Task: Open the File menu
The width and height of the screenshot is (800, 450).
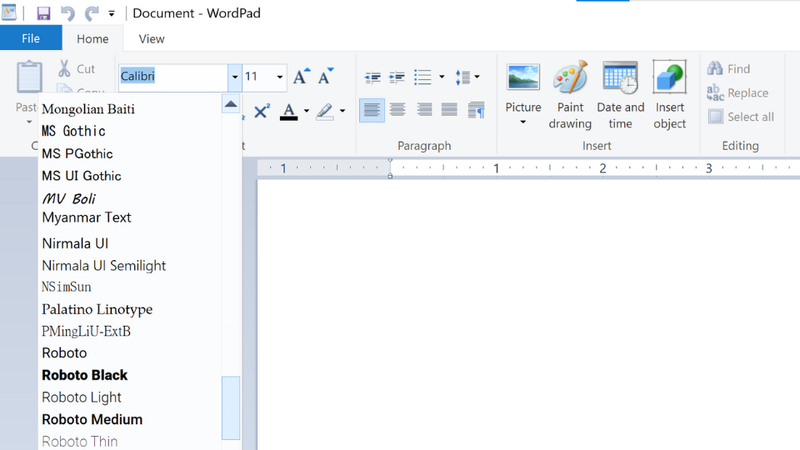Action: pos(30,39)
